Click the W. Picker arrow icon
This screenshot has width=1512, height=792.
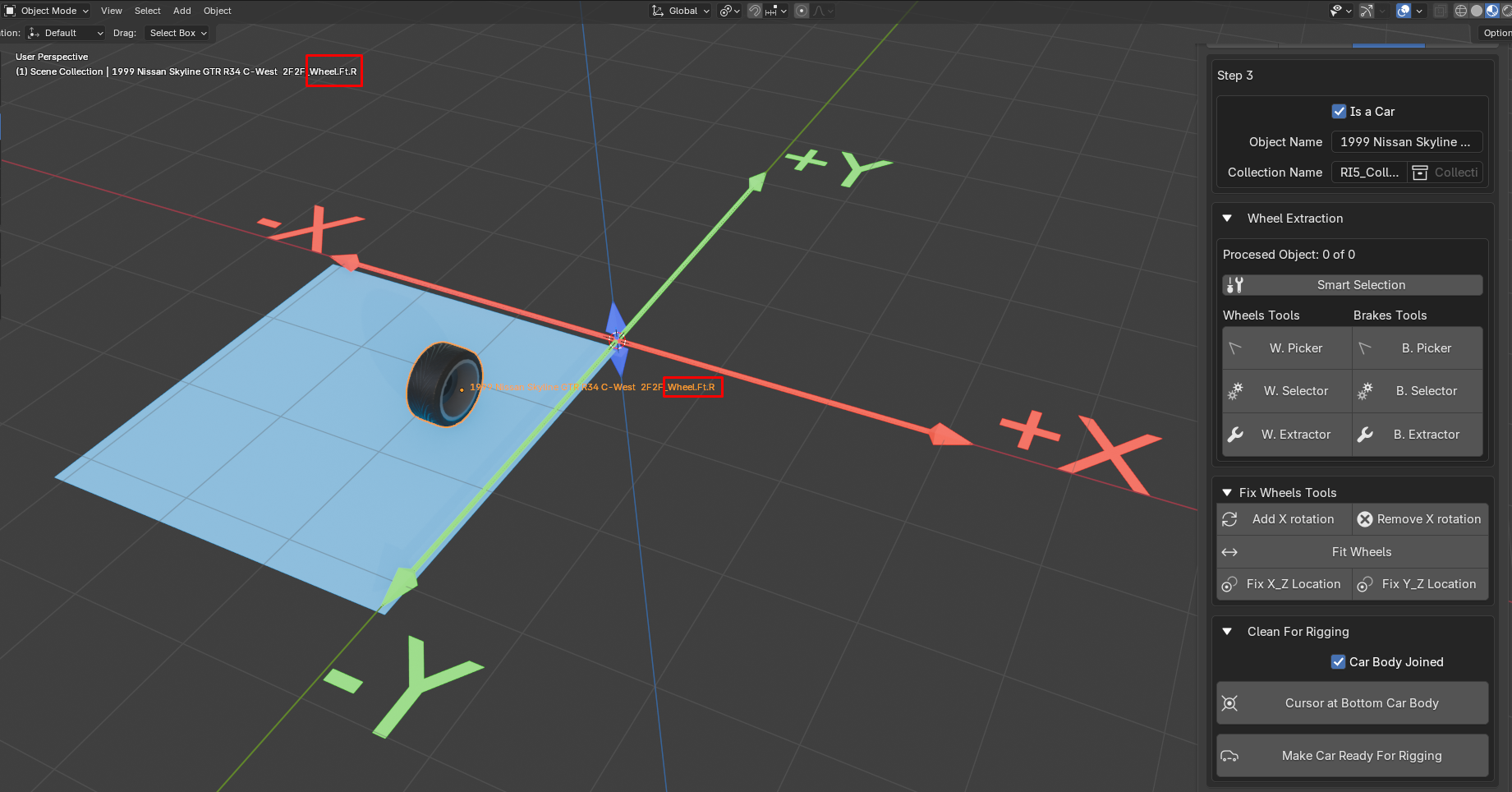coord(1235,348)
